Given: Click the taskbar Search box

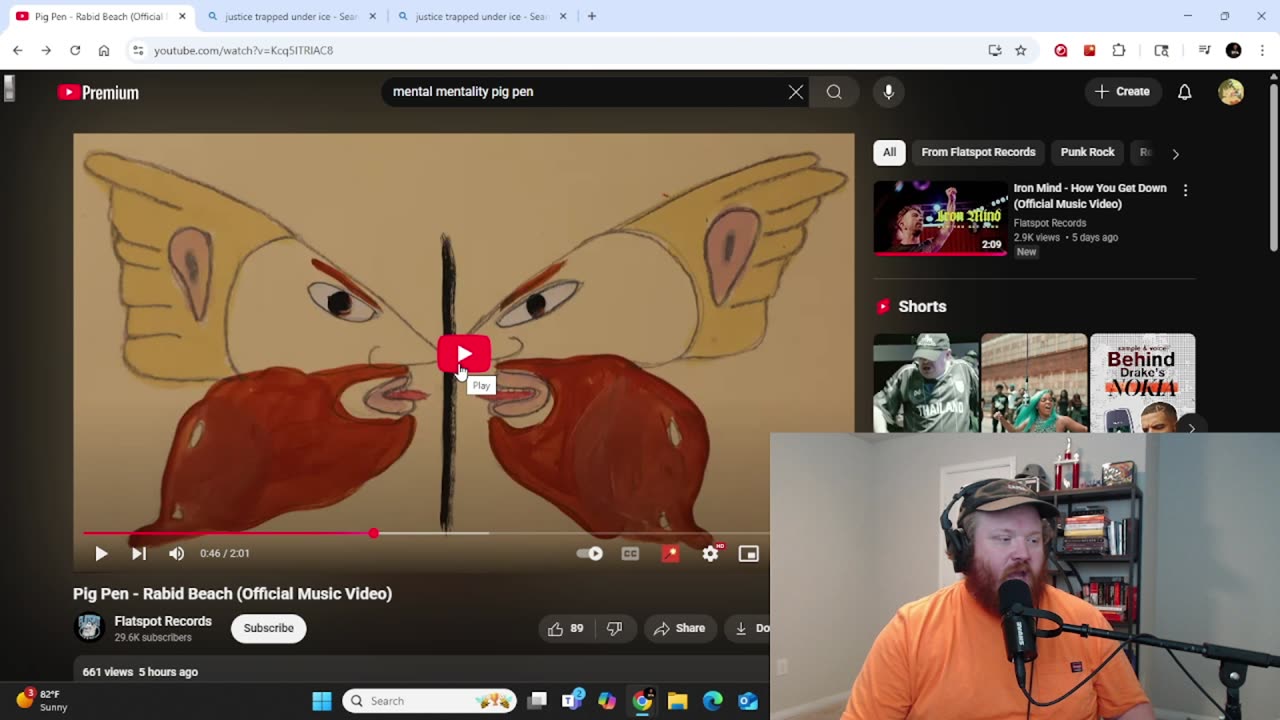Looking at the screenshot, I should (x=430, y=701).
